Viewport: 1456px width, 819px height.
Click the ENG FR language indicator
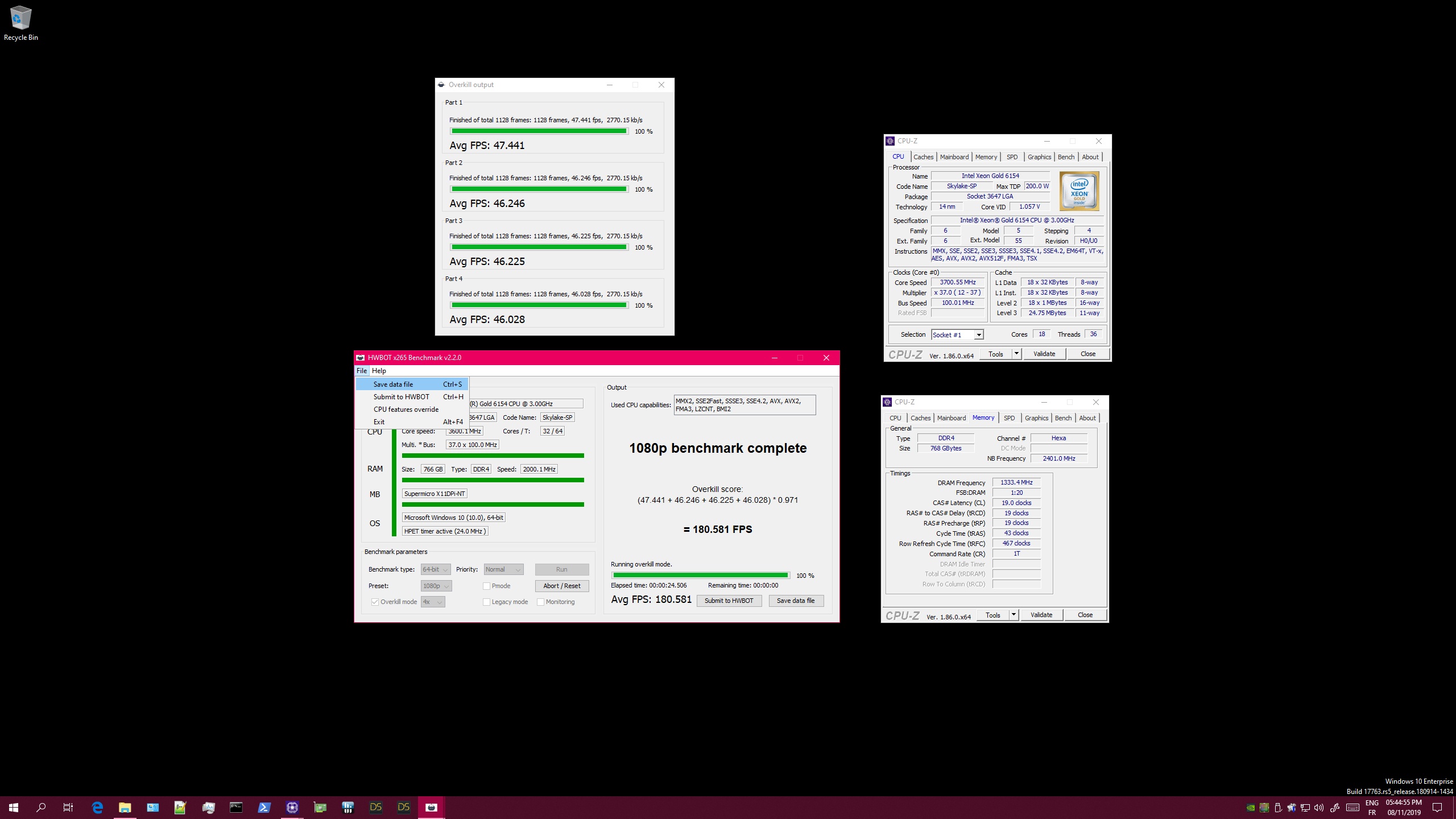click(x=1372, y=808)
